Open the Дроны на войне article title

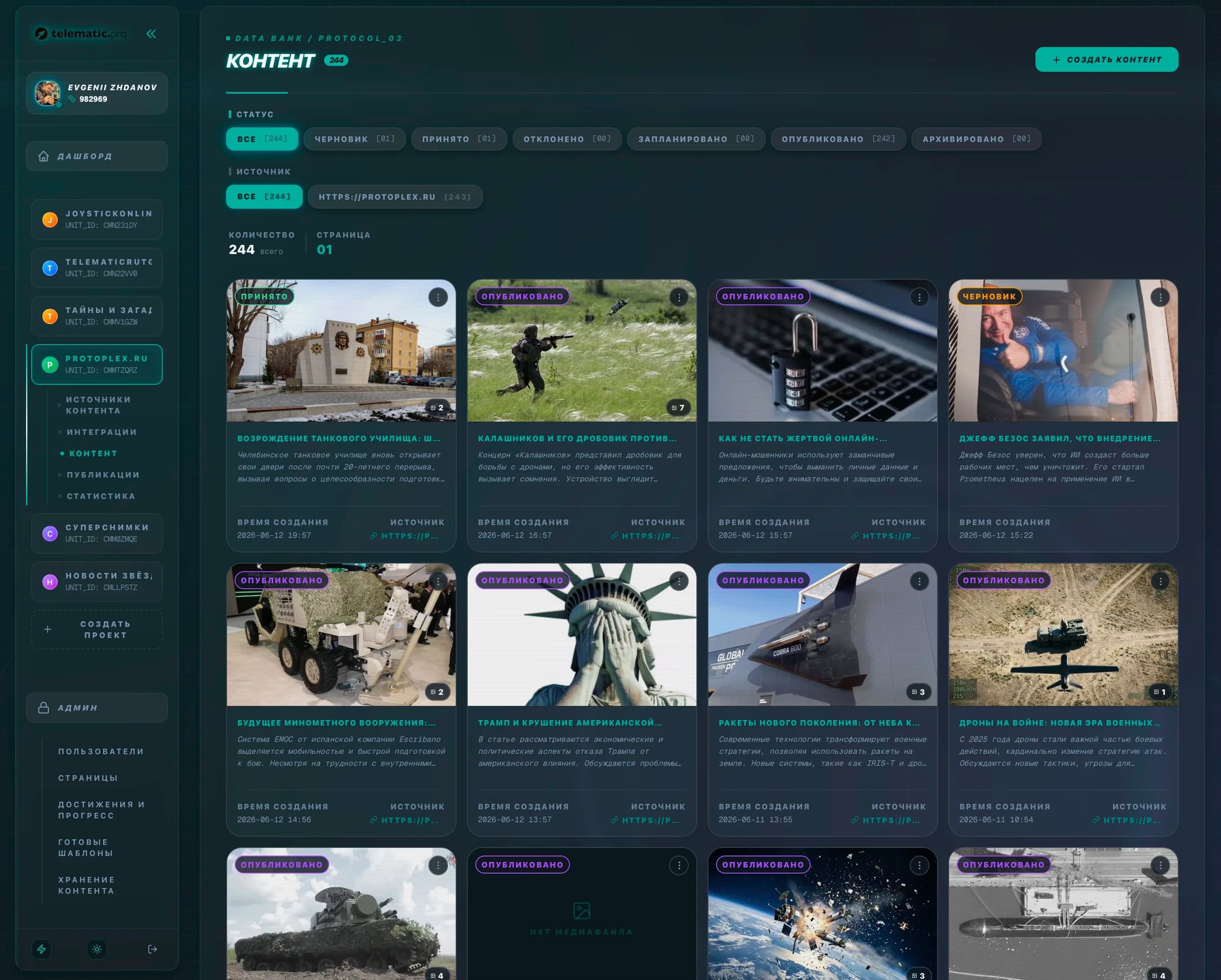[1059, 723]
